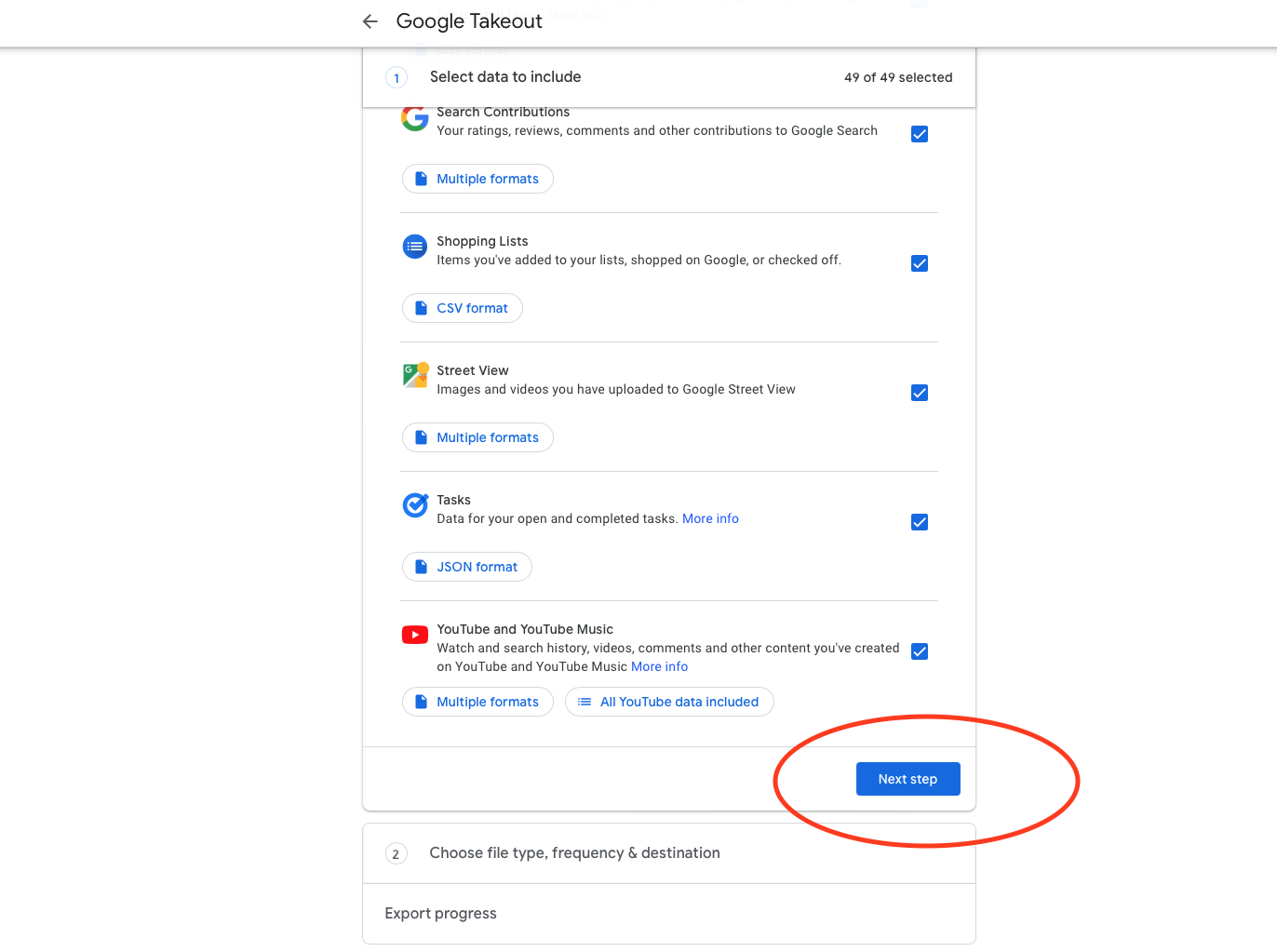1277x952 pixels.
Task: Click the Tasks checkmark icon
Action: click(x=415, y=504)
